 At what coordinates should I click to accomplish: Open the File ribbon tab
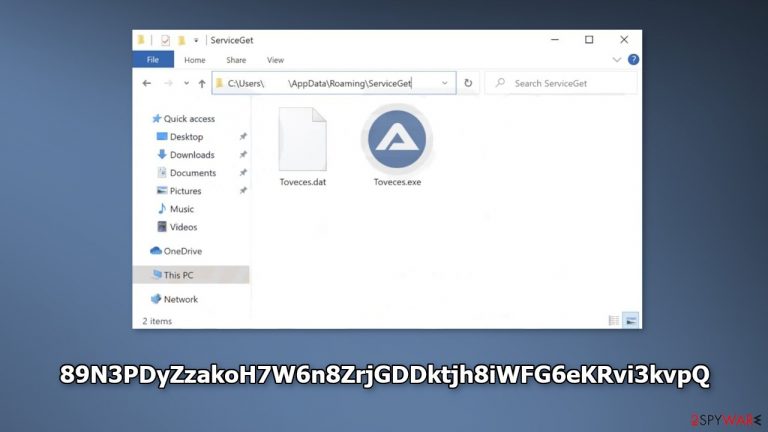(153, 60)
